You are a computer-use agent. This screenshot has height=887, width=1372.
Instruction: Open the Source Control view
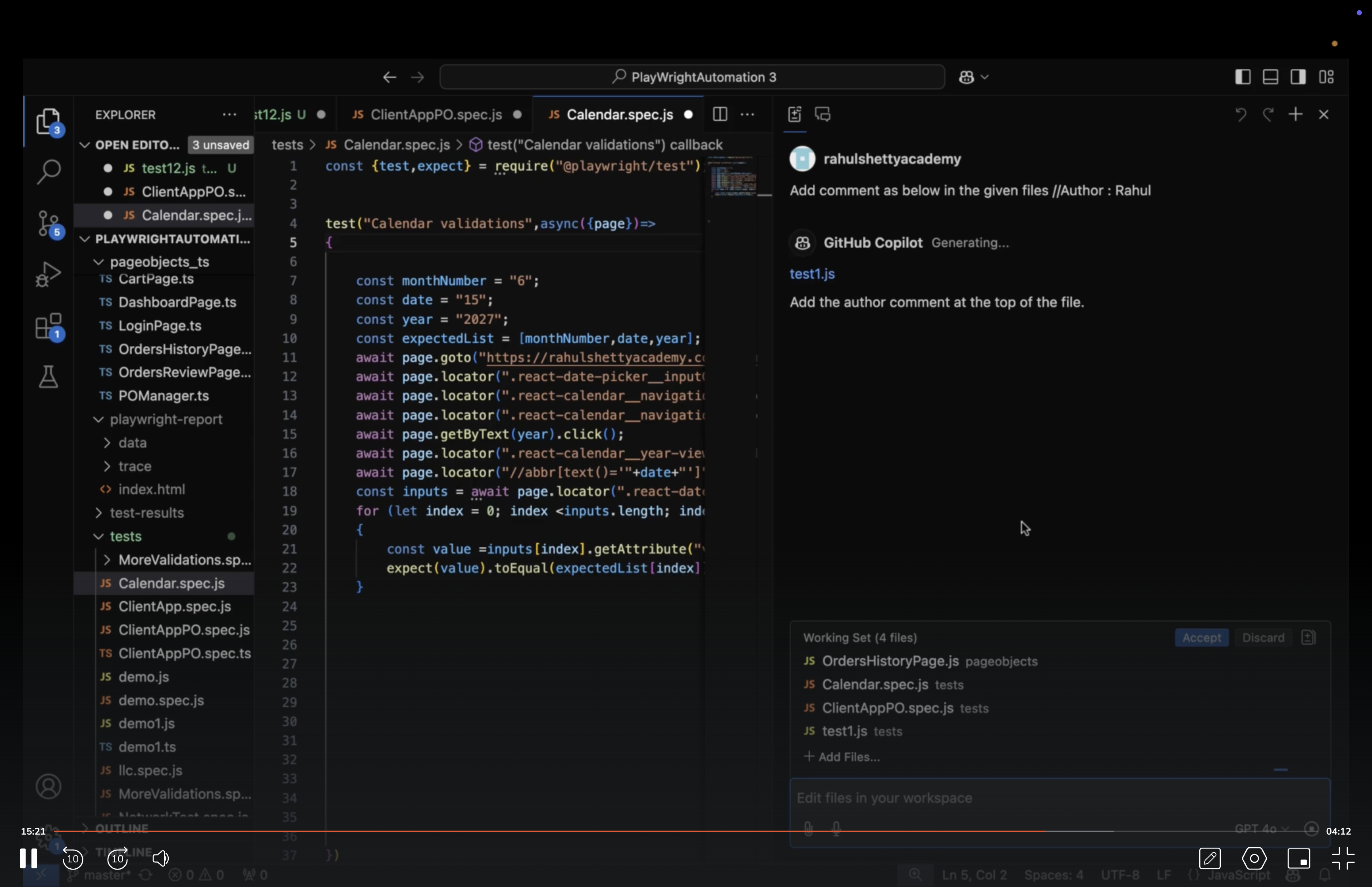pos(48,224)
